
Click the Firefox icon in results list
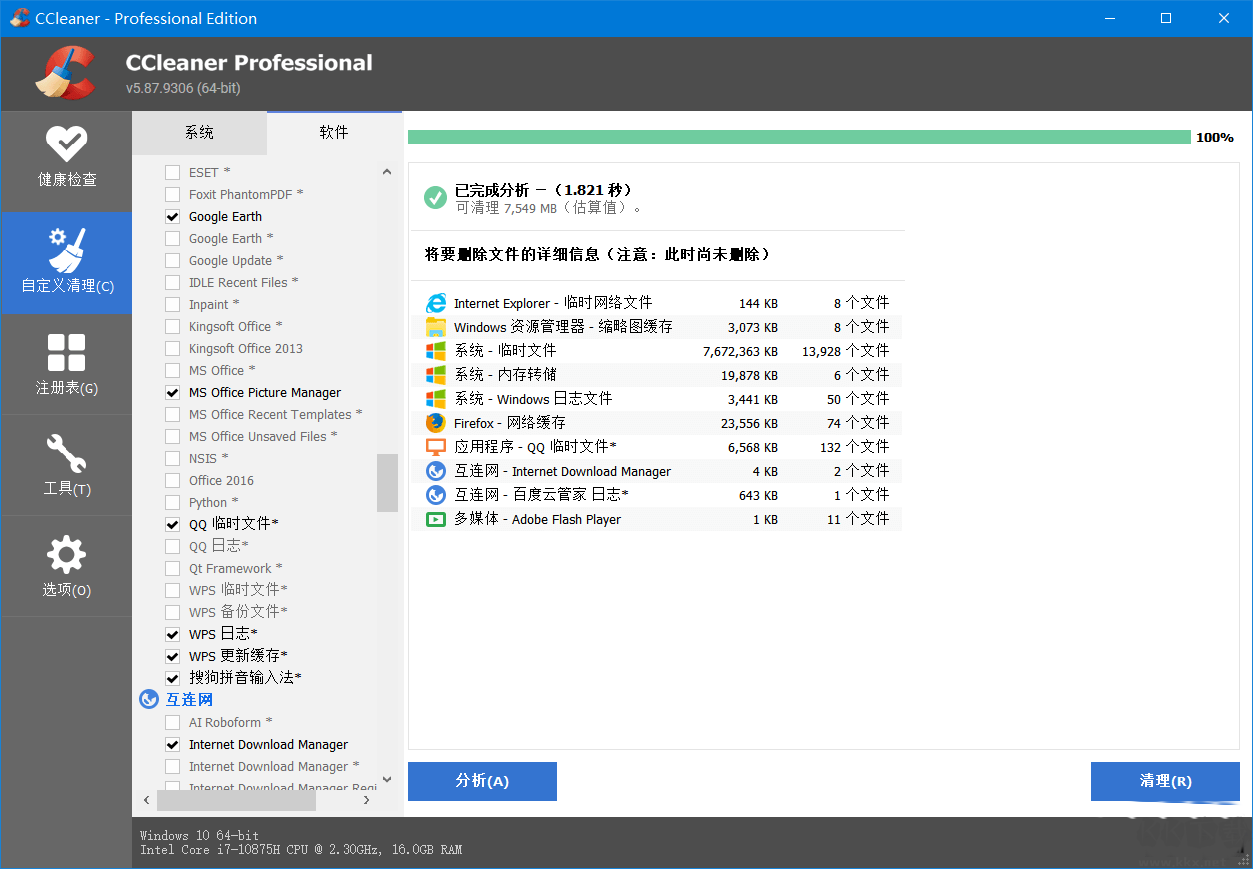pos(436,423)
